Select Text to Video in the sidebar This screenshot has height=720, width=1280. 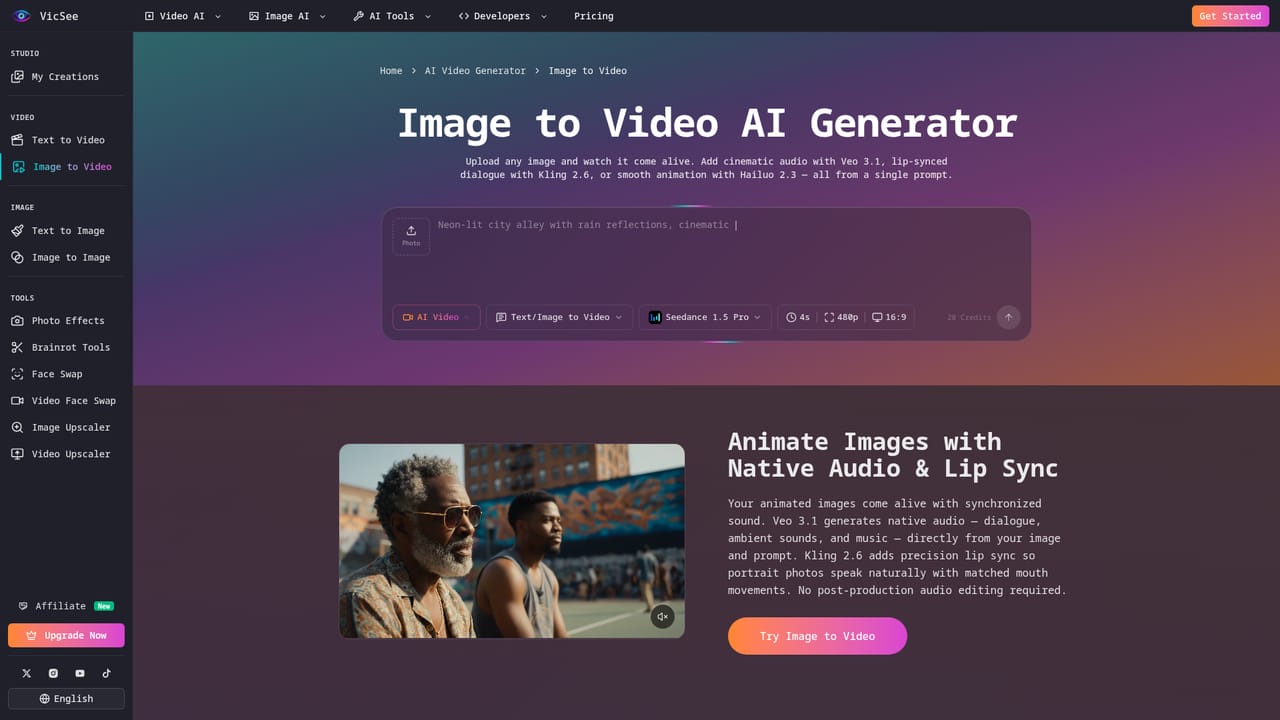pyautogui.click(x=66, y=140)
